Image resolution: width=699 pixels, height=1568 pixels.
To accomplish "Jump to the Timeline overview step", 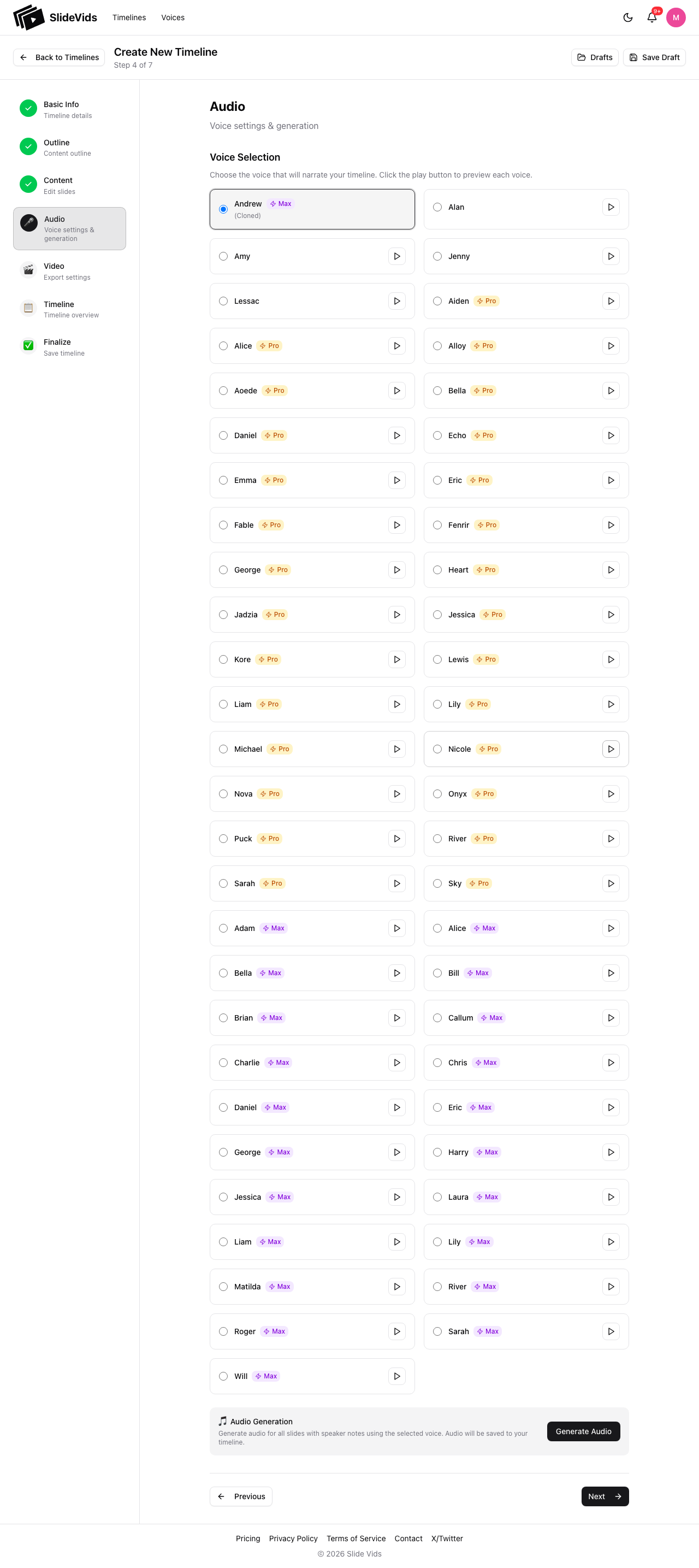I will [59, 309].
